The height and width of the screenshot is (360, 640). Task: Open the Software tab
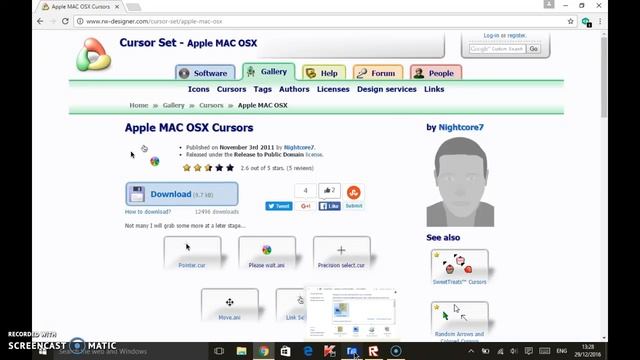[x=205, y=73]
